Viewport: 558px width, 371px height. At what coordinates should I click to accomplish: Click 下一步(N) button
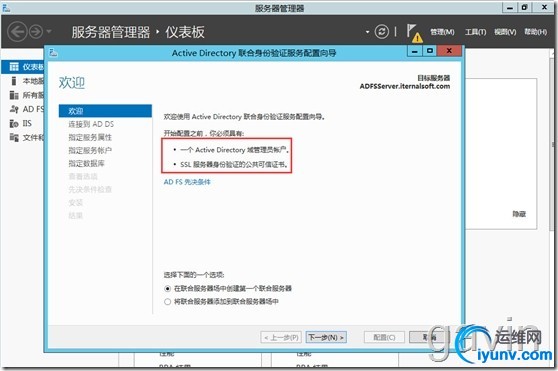[326, 337]
